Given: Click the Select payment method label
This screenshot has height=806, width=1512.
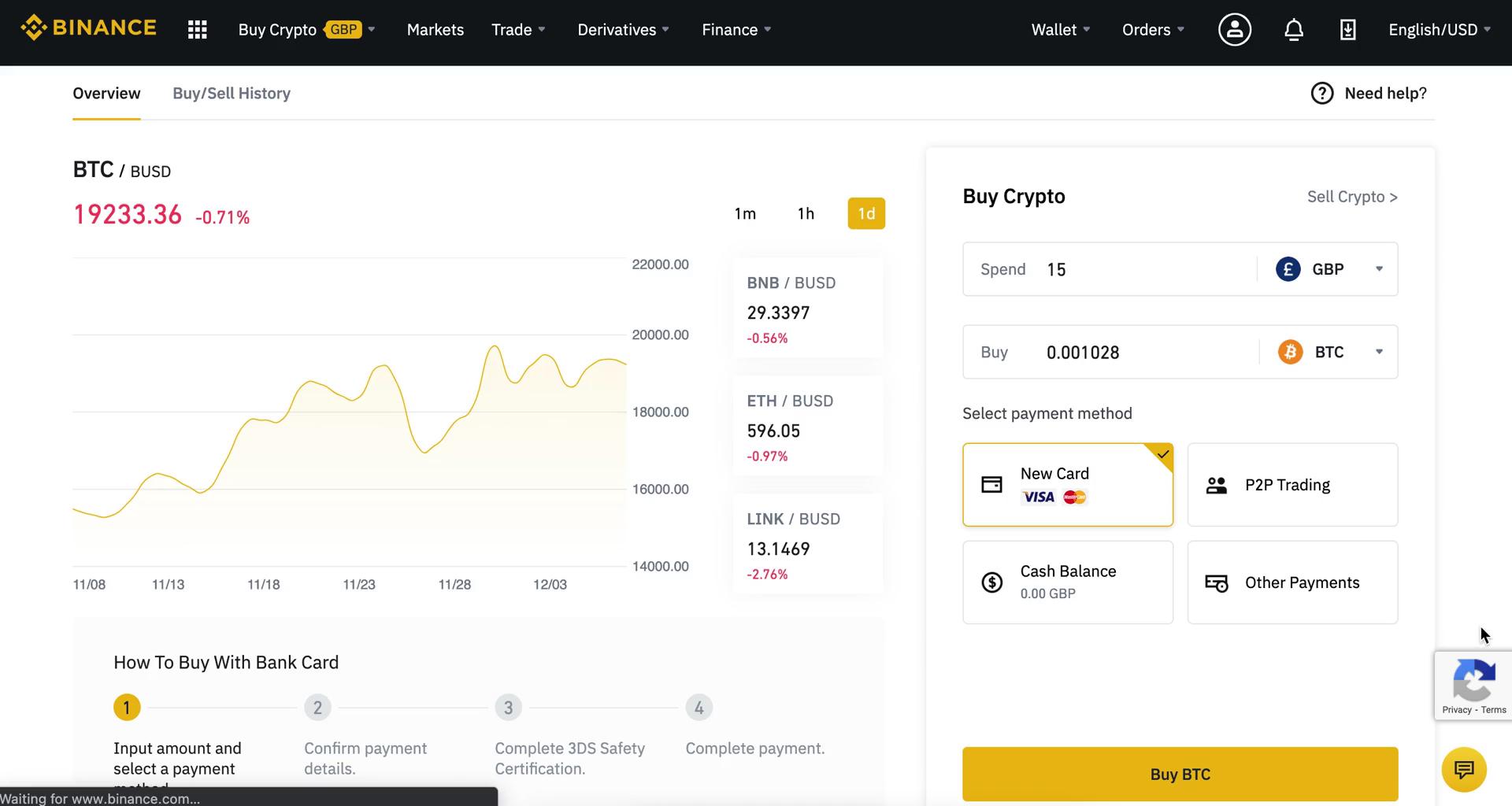Looking at the screenshot, I should 1047,413.
